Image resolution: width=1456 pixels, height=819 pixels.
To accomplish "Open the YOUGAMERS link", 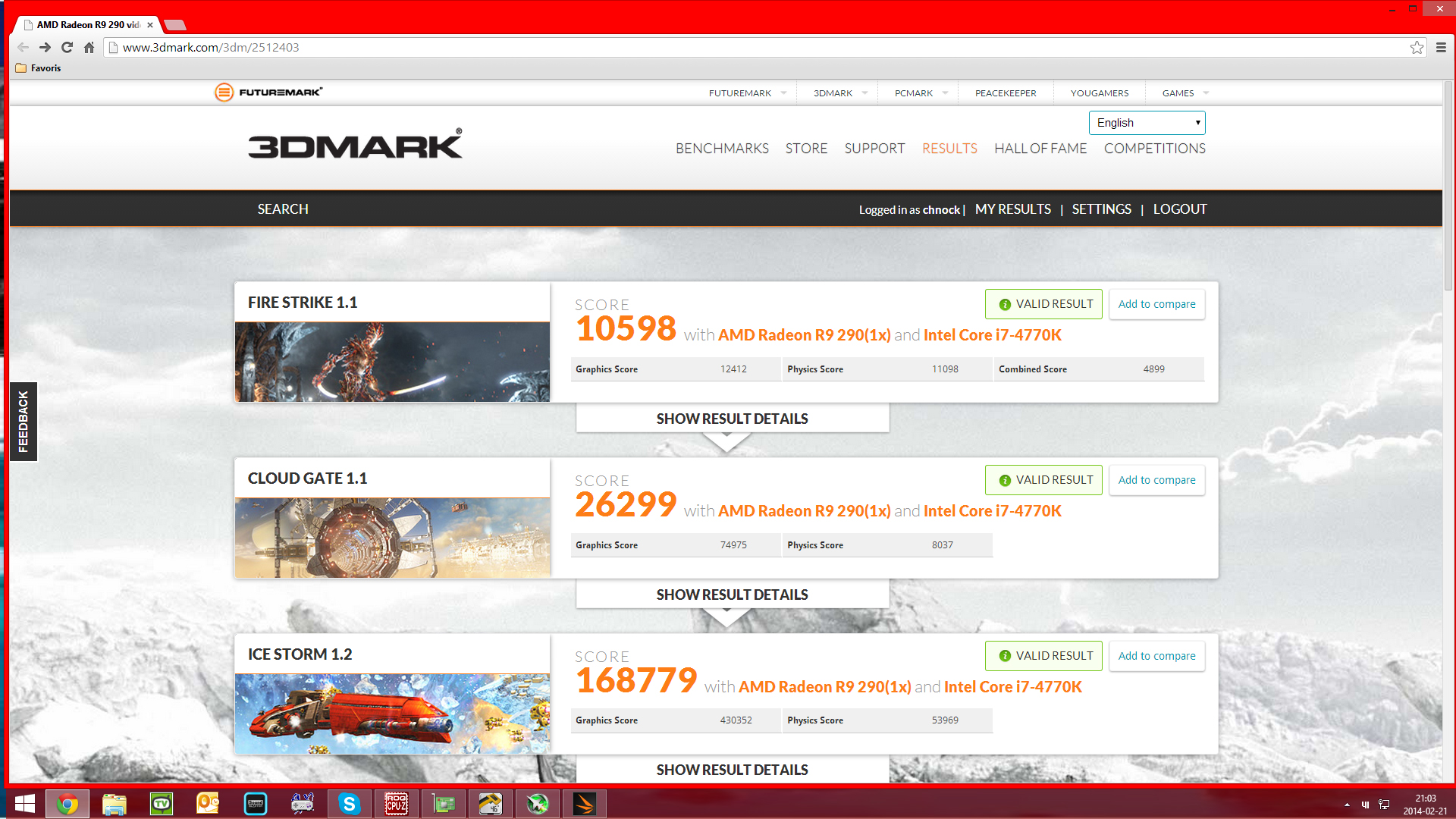I will coord(1100,93).
